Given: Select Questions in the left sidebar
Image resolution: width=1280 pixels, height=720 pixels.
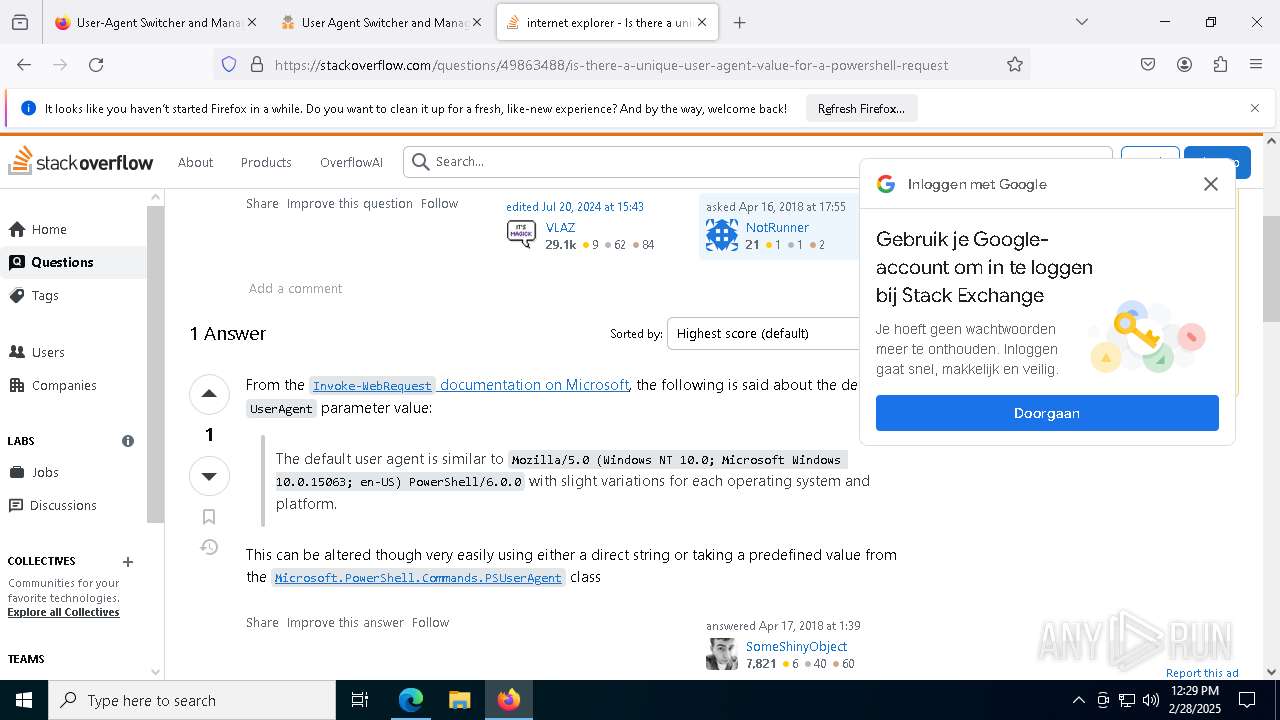Looking at the screenshot, I should coord(74,262).
